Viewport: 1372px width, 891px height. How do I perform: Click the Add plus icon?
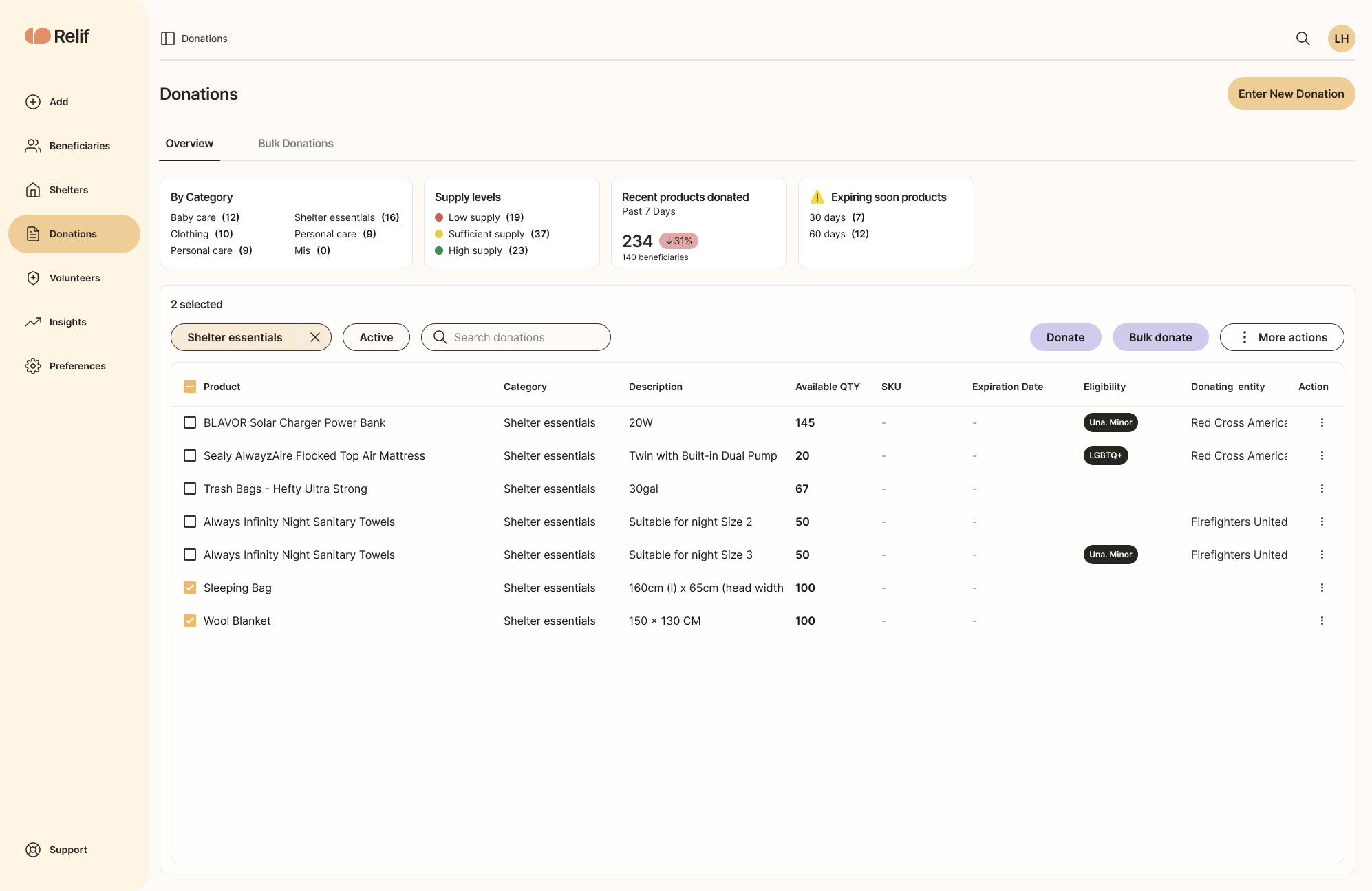click(33, 102)
